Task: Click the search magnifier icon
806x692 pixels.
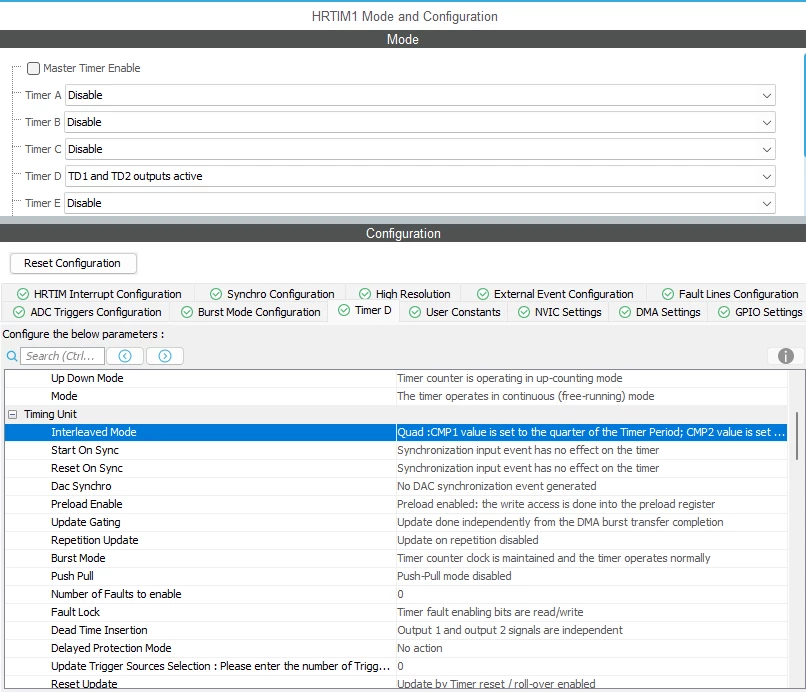Action: pyautogui.click(x=12, y=356)
